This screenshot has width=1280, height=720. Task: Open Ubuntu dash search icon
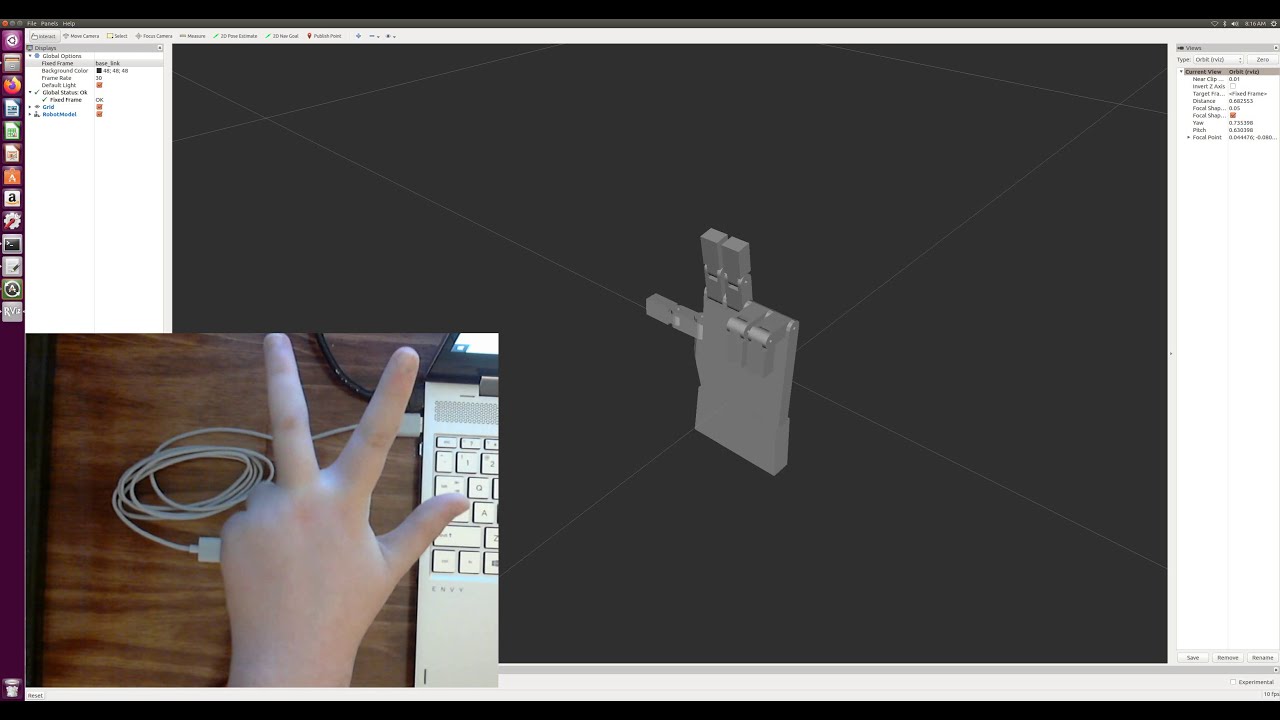point(12,41)
